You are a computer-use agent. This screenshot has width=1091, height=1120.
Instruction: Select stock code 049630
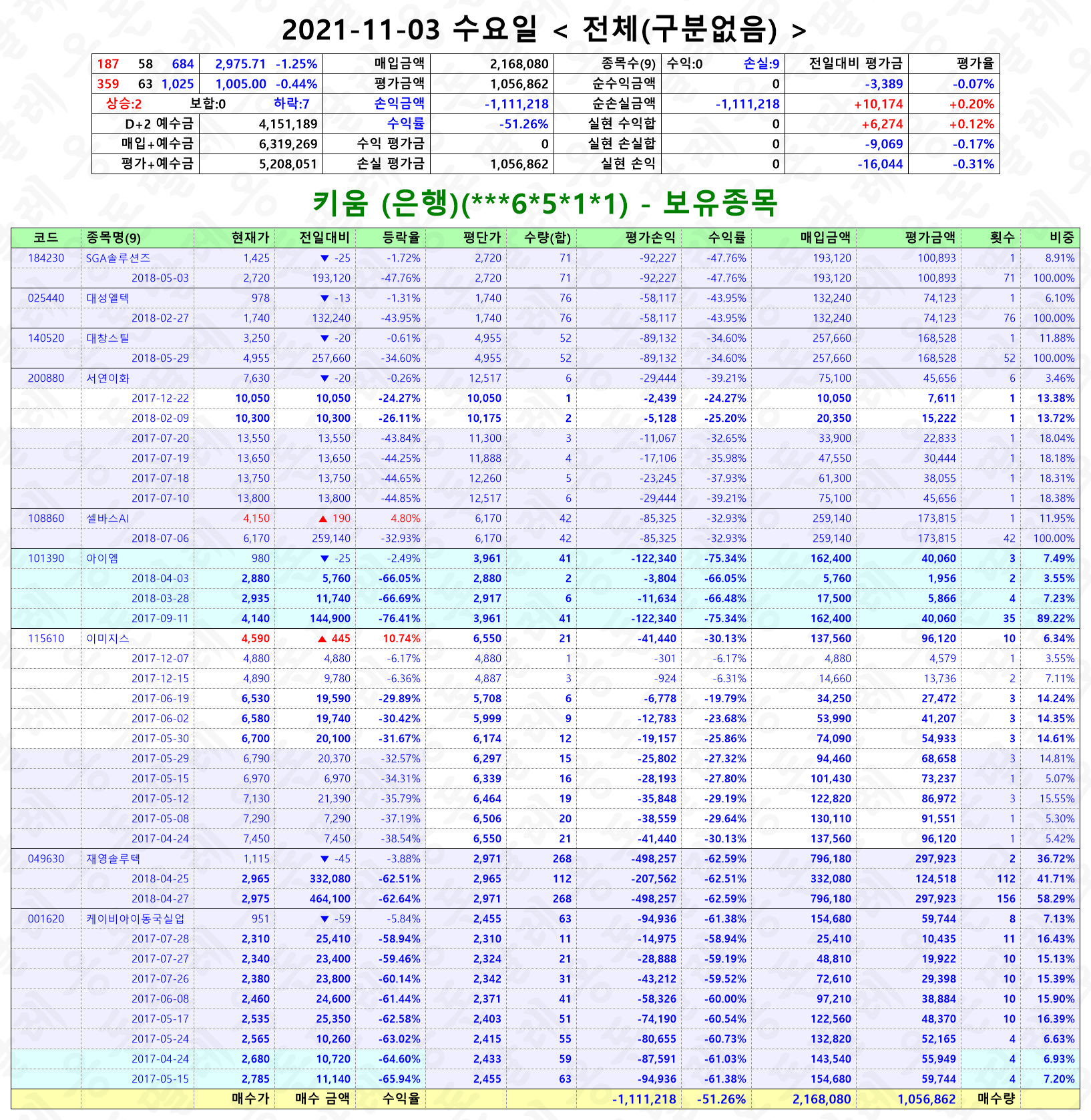pos(46,859)
